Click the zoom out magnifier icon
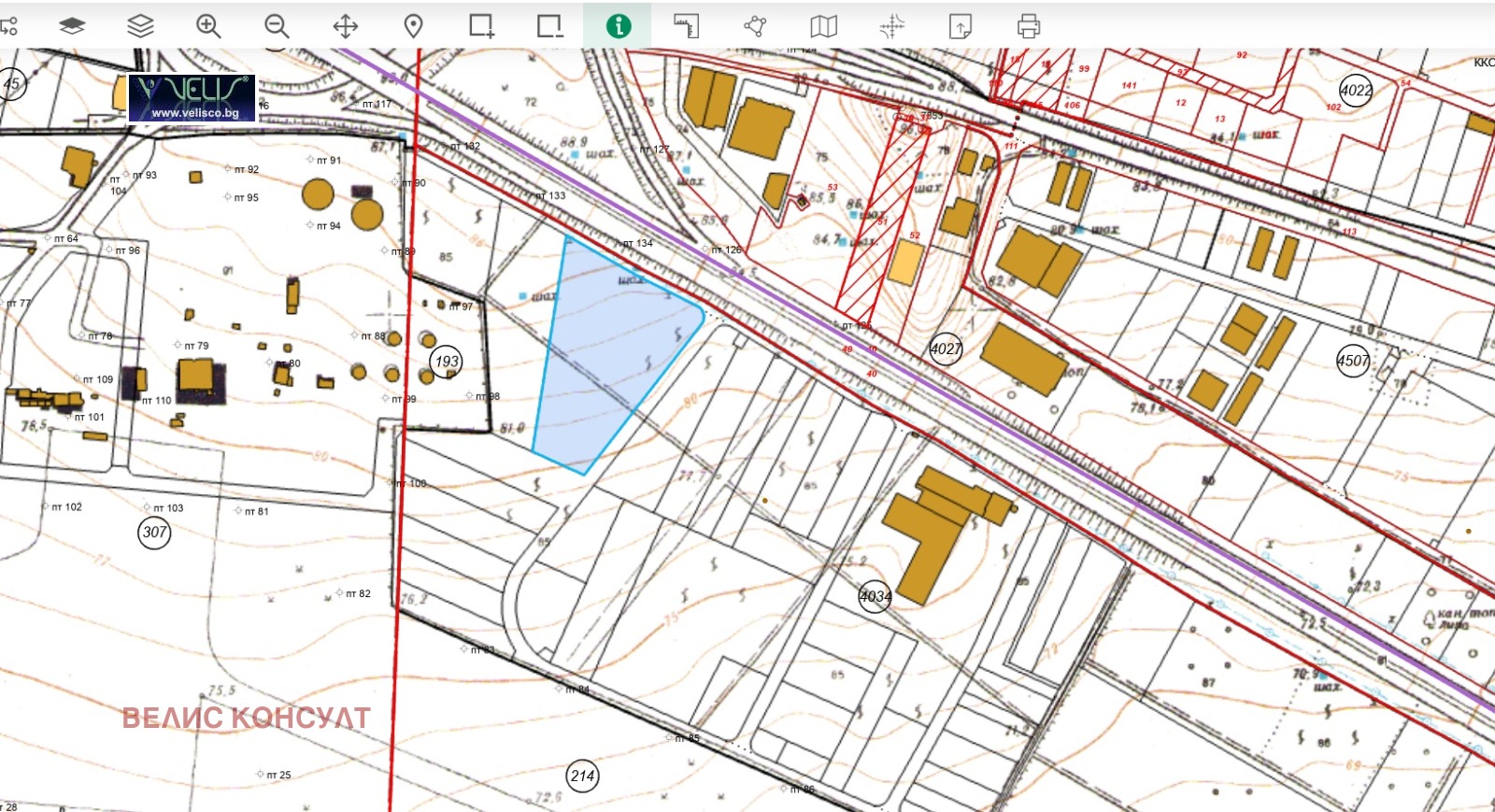Viewport: 1495px width, 812px height. click(x=277, y=26)
